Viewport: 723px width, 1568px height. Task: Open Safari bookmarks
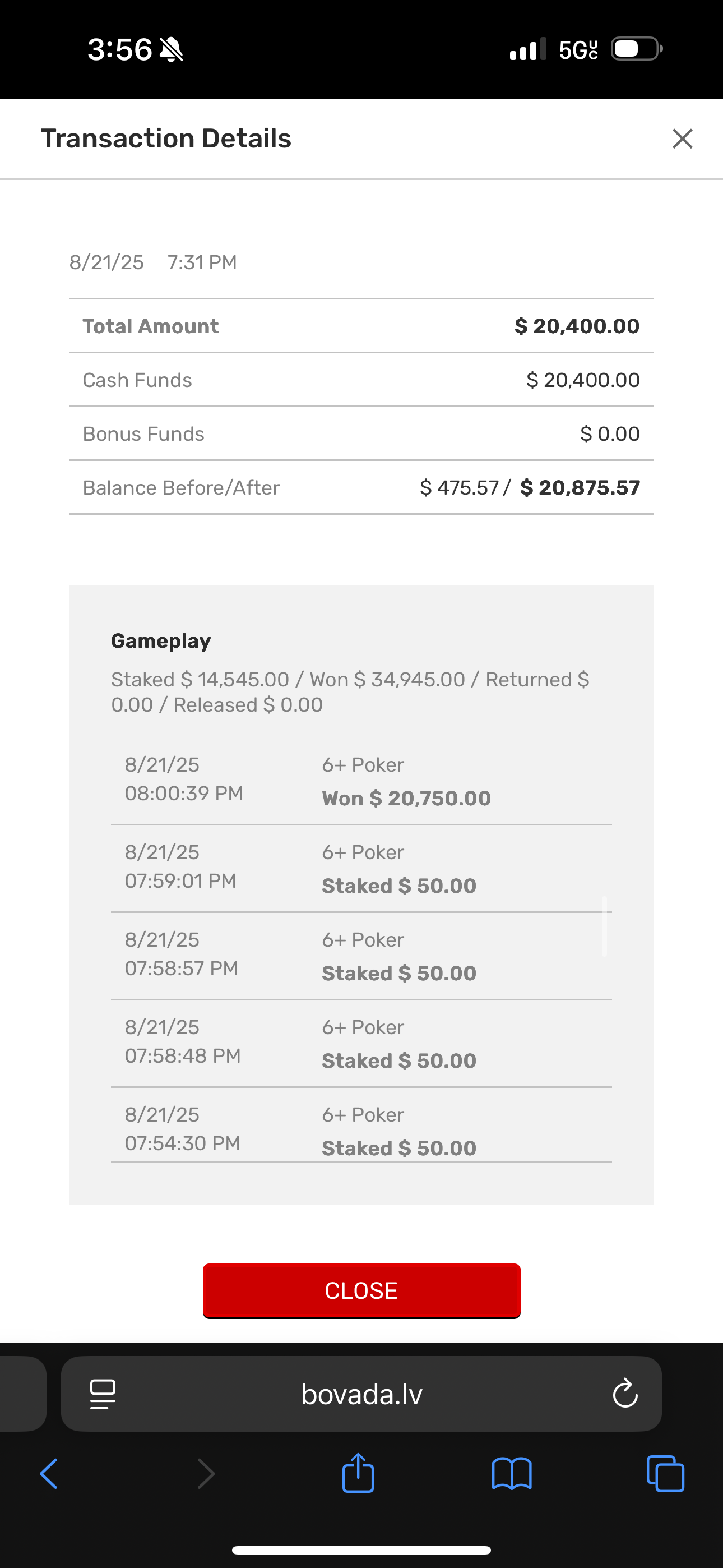(511, 1474)
